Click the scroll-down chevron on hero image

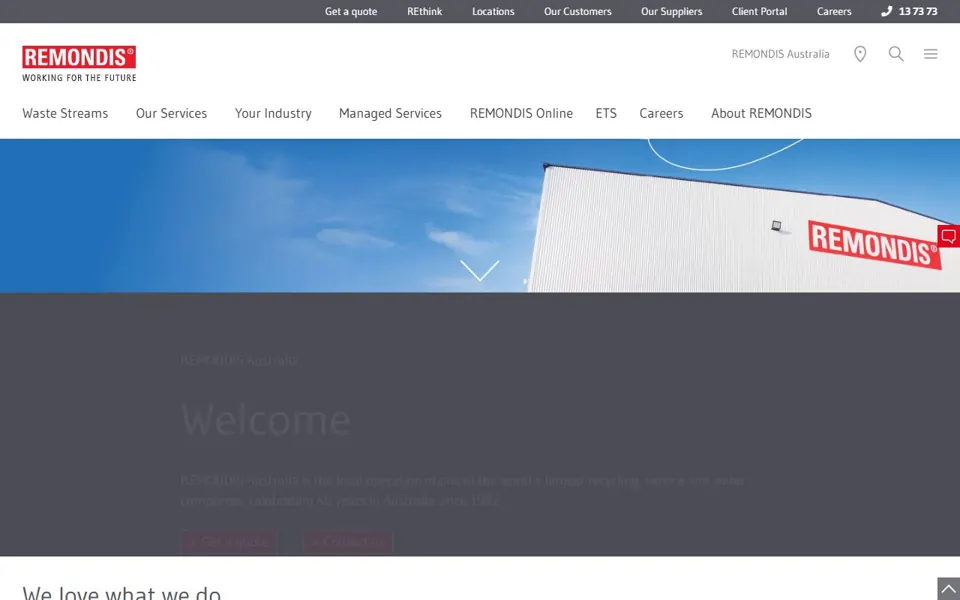pyautogui.click(x=479, y=270)
